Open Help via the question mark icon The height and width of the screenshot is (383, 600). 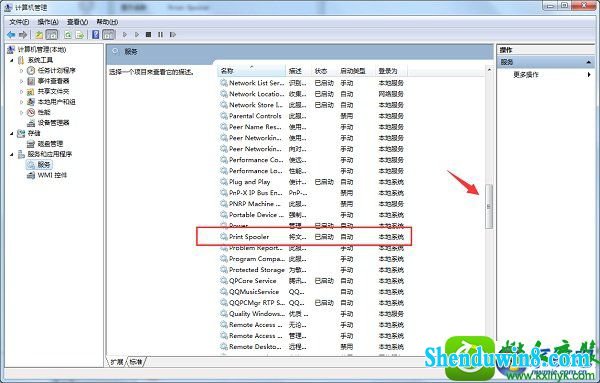96,35
